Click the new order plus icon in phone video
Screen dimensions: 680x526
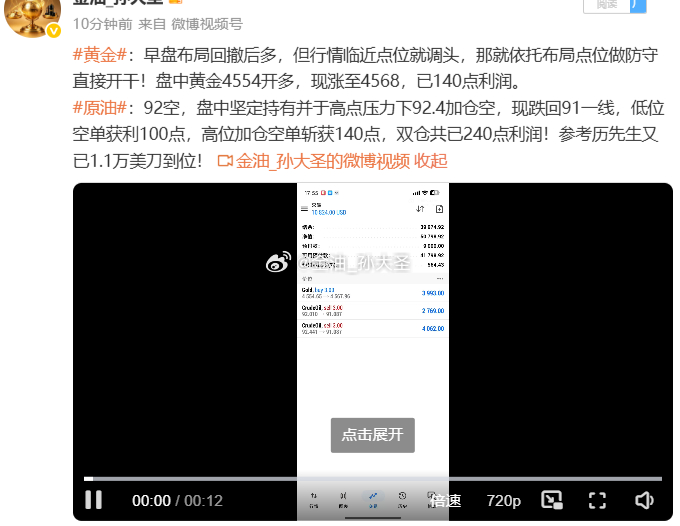tap(439, 209)
